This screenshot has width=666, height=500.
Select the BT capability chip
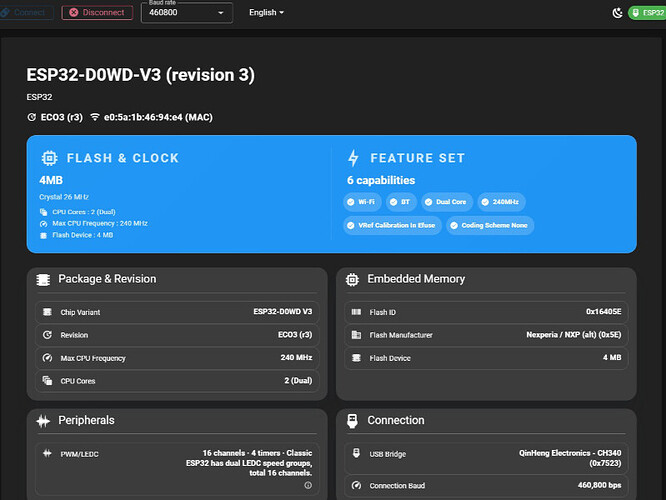[401, 202]
